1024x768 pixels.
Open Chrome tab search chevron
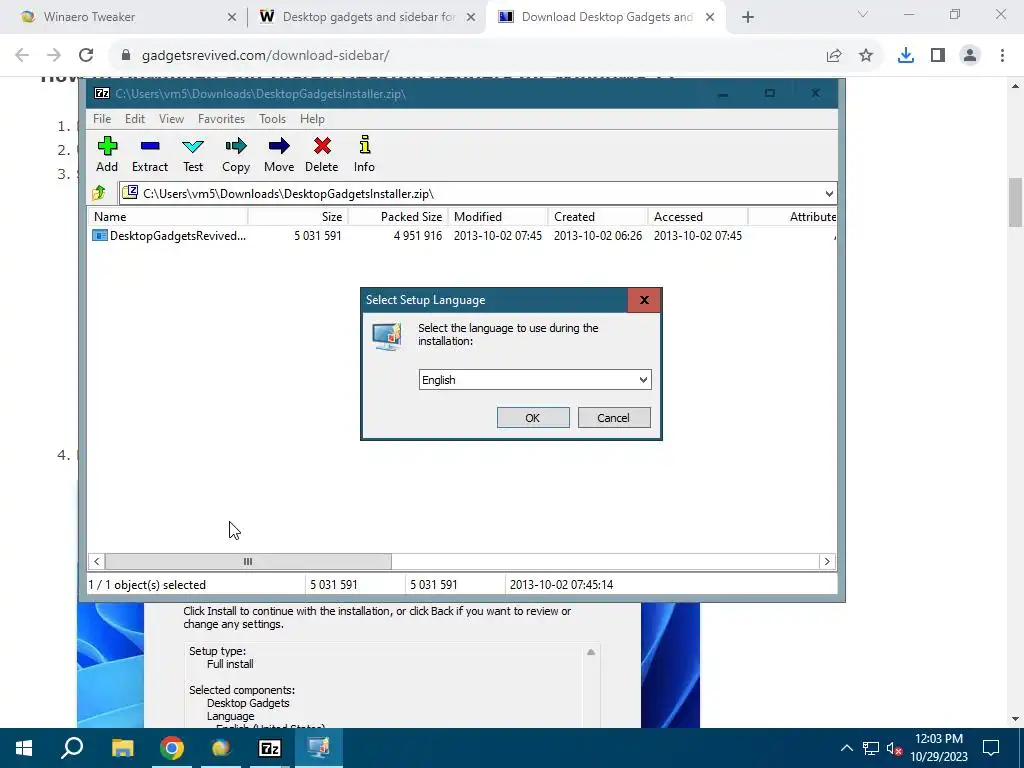point(863,14)
